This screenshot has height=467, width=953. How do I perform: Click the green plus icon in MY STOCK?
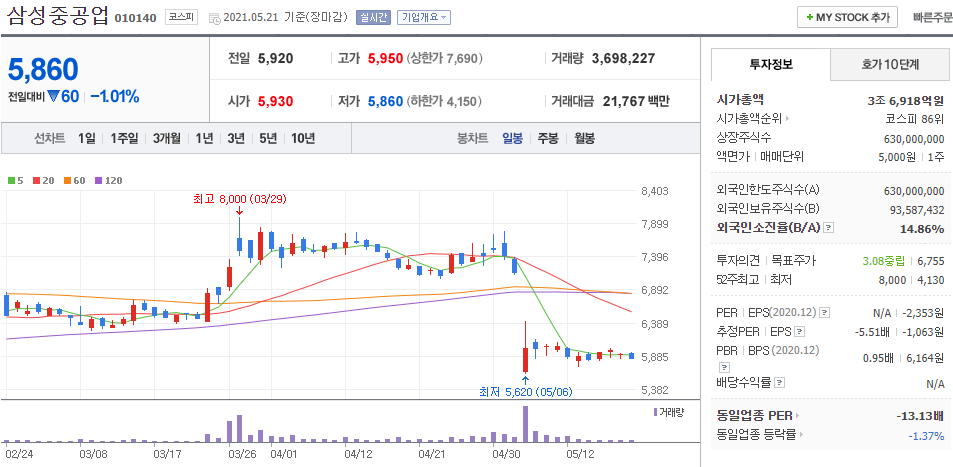pos(809,18)
